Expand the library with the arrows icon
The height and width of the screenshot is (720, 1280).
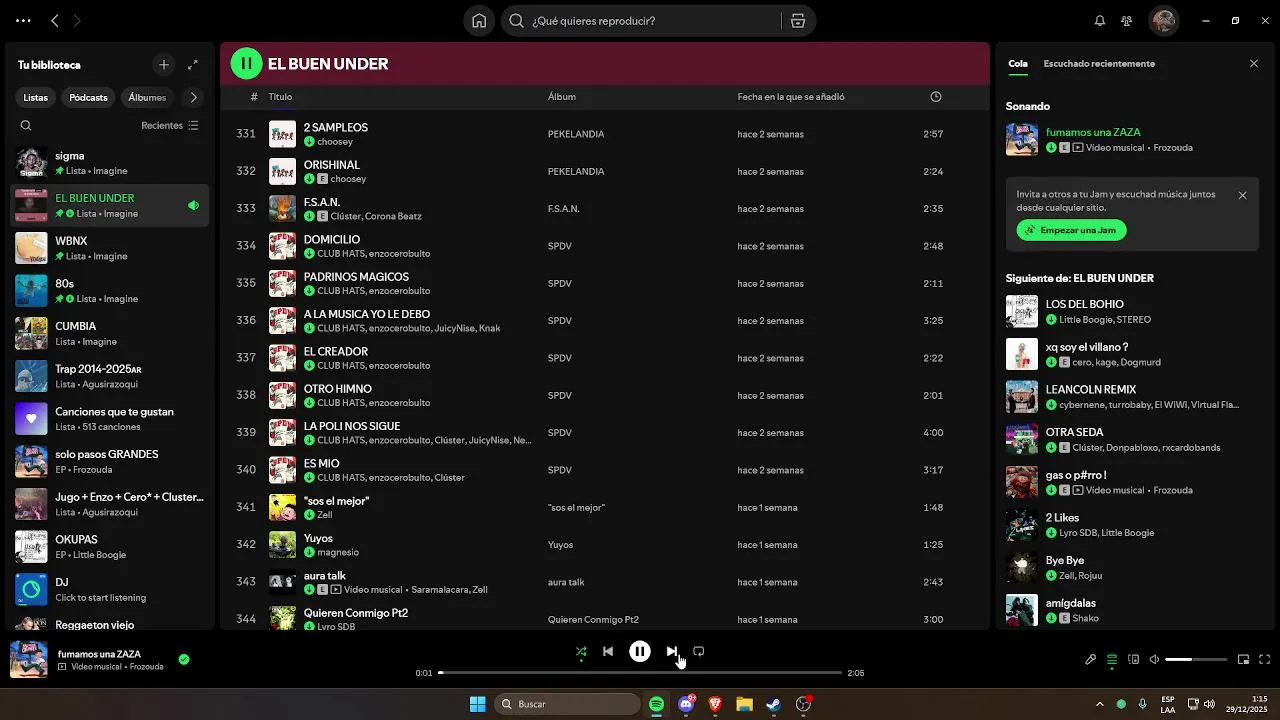(x=193, y=65)
